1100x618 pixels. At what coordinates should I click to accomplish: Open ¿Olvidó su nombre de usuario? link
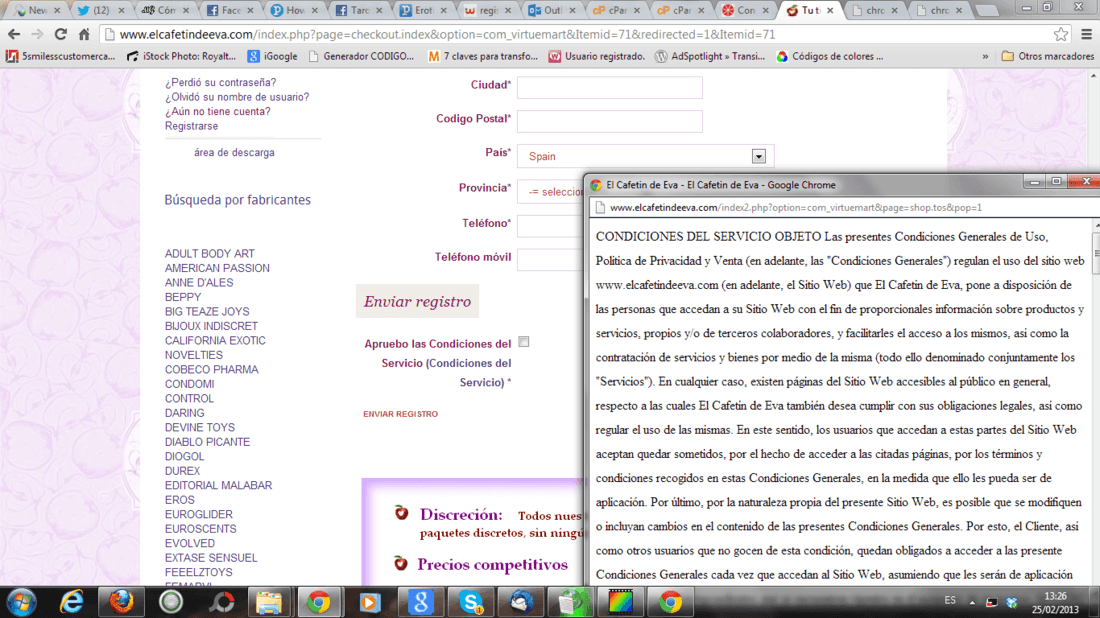click(237, 97)
